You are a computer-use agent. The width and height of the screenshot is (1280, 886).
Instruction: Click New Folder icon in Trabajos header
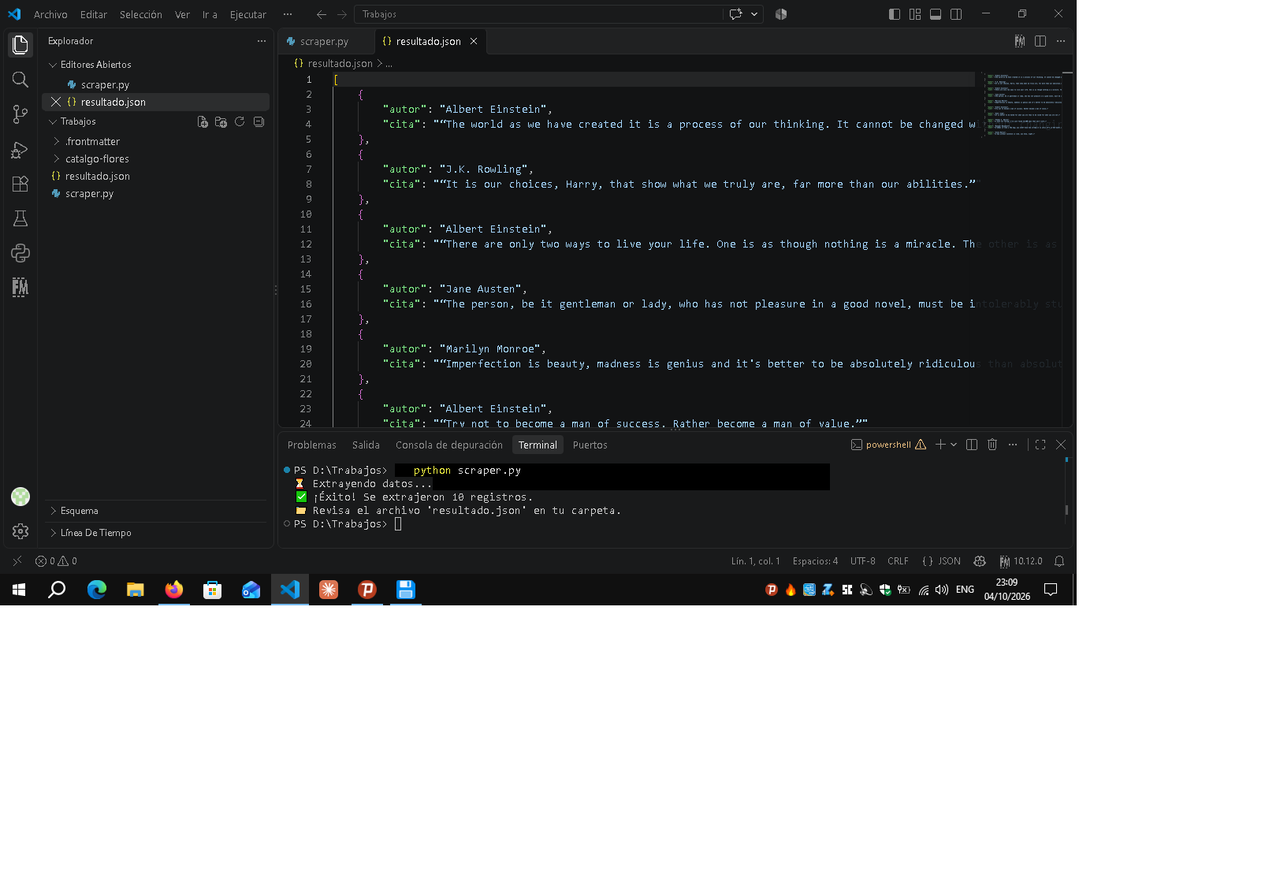point(221,122)
